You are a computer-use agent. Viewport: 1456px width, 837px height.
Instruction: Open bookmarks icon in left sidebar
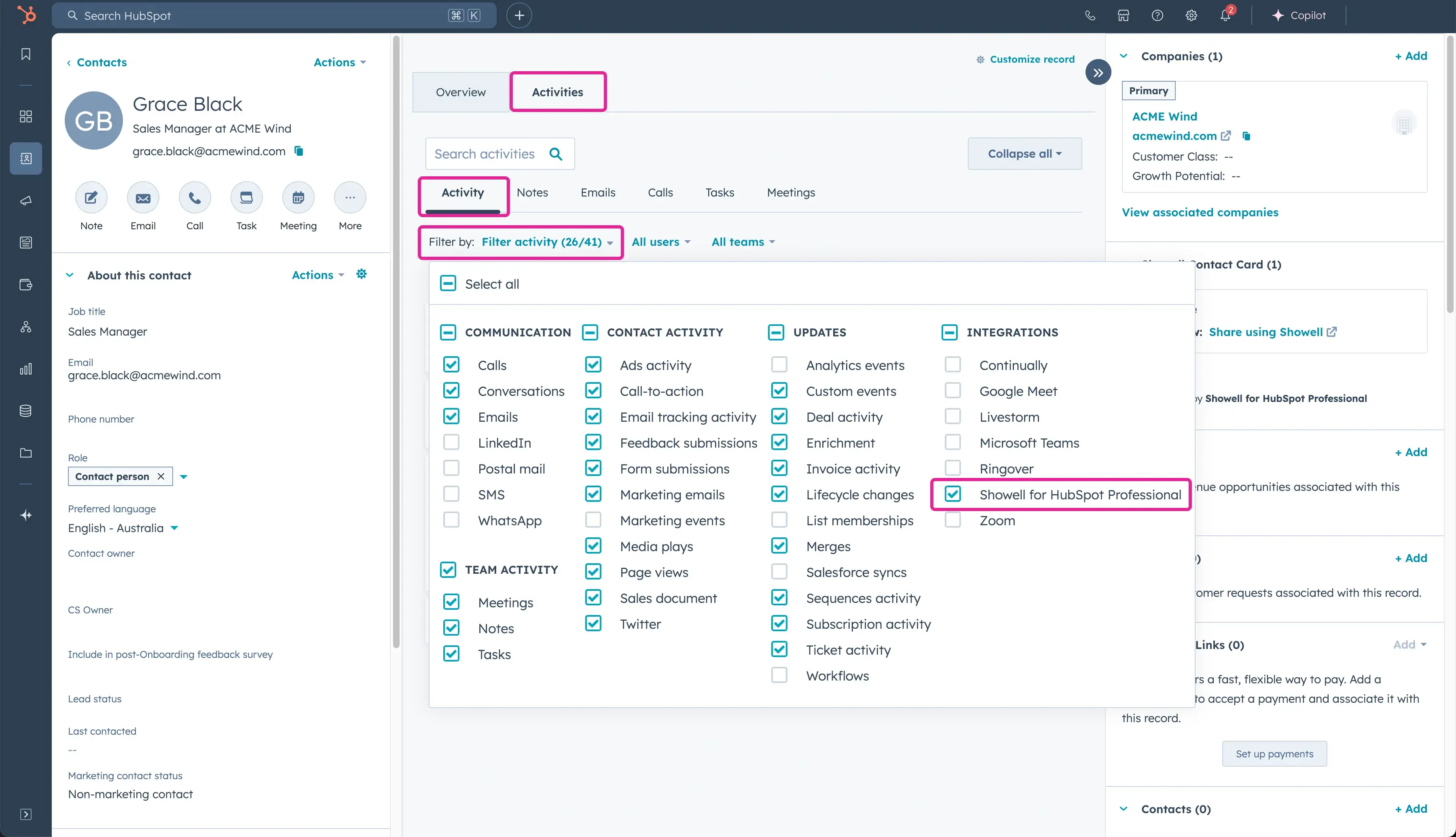coord(26,54)
